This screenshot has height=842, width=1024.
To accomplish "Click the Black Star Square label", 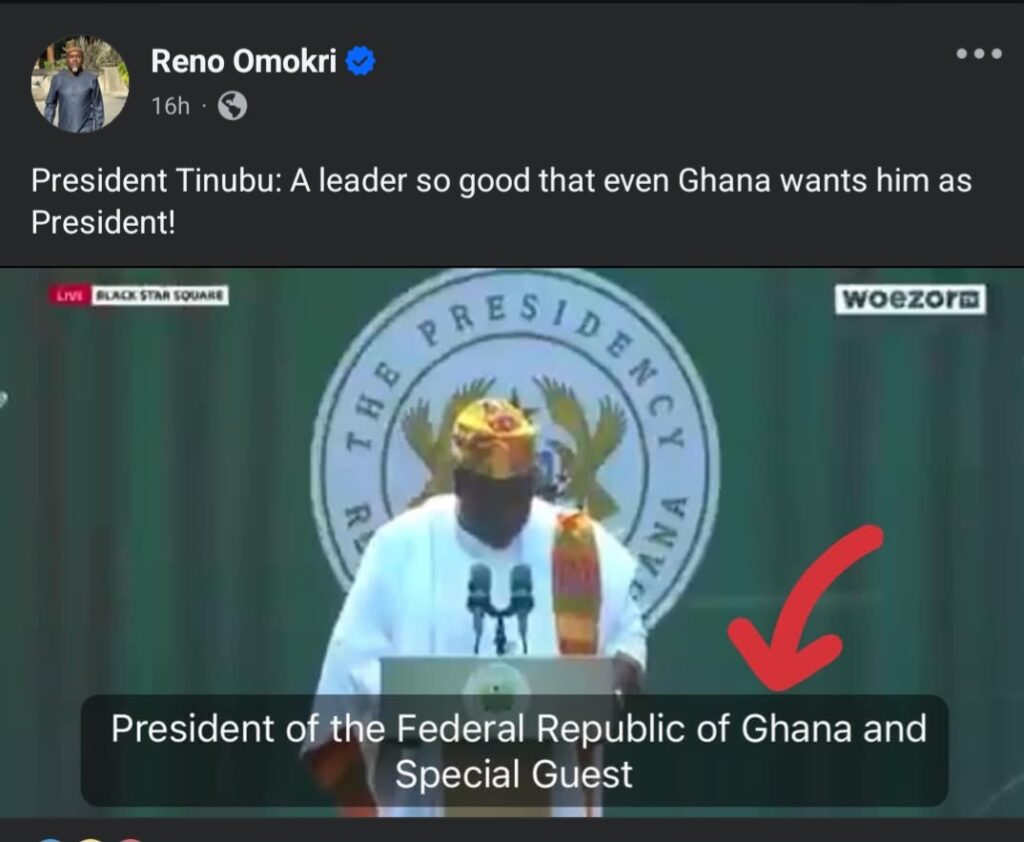I will (x=160, y=295).
